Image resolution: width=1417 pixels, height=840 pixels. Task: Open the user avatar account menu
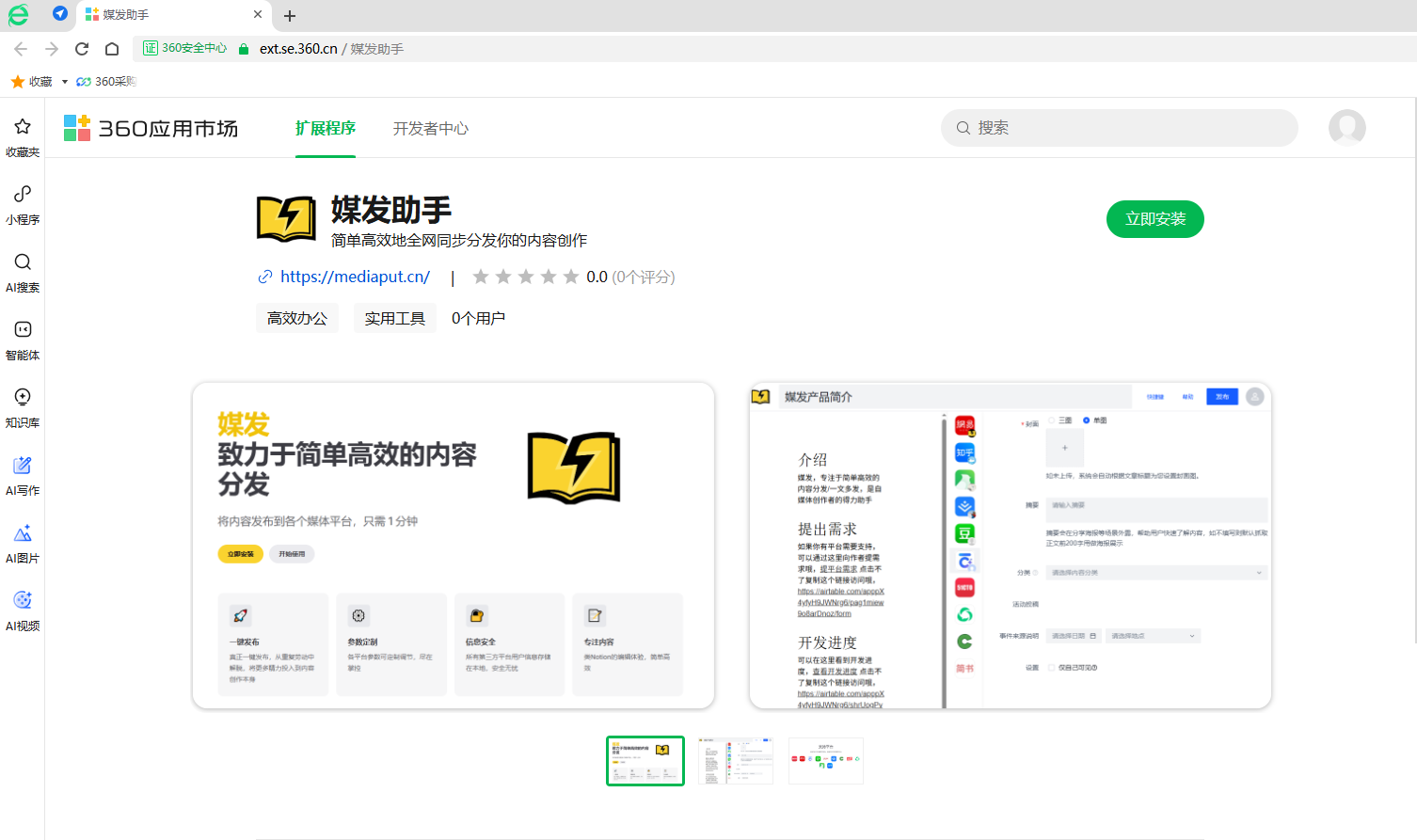click(x=1346, y=128)
